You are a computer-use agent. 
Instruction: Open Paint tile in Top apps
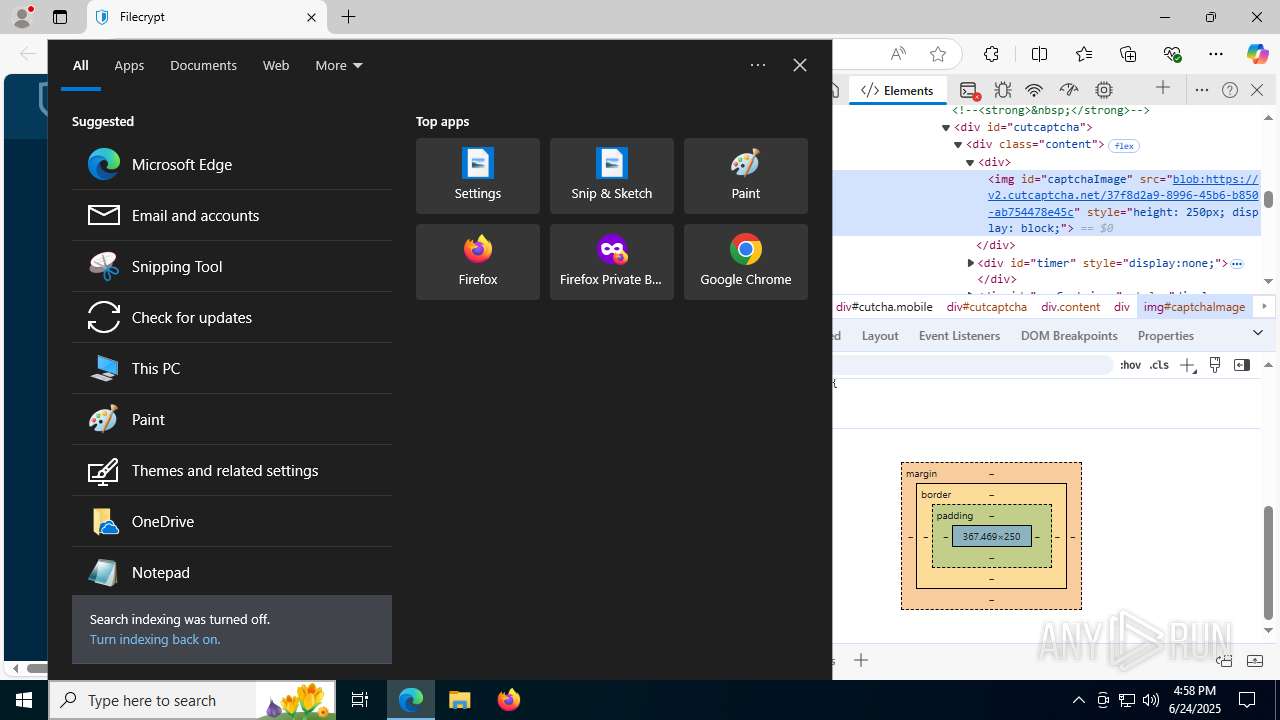pyautogui.click(x=746, y=176)
